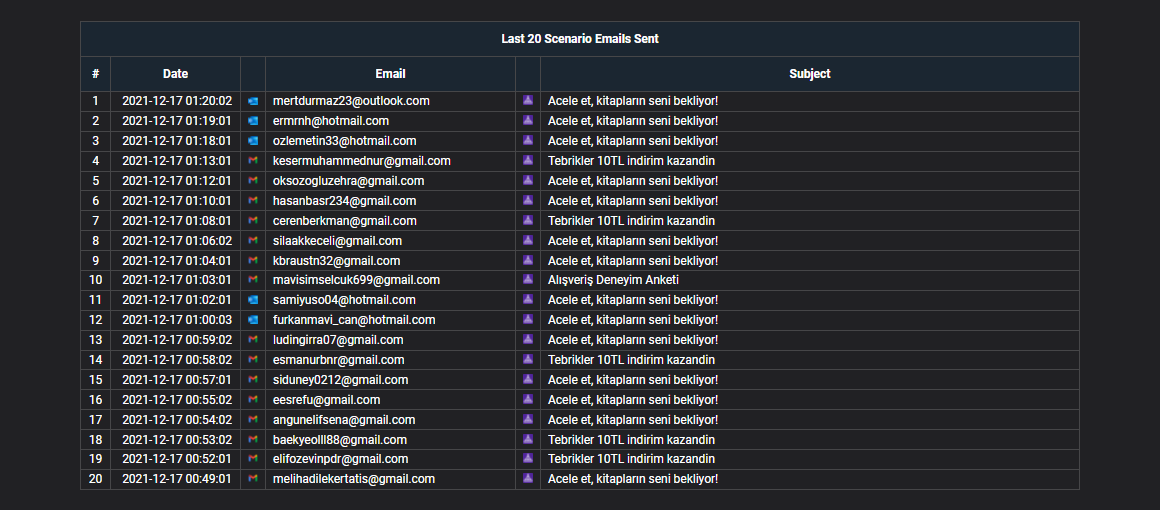Click scenario icon beside Alışveriş Deneyim Anketi

[527, 279]
